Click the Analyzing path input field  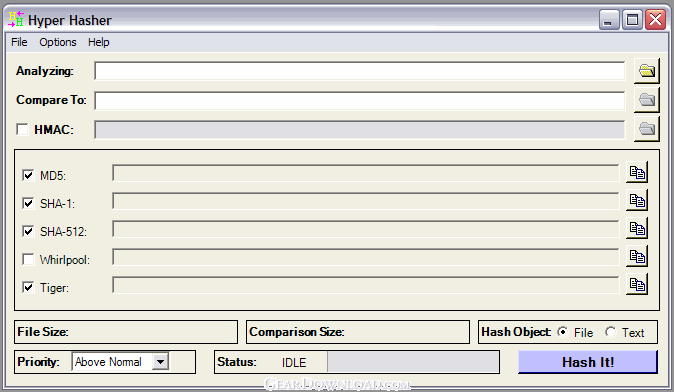[x=359, y=71]
